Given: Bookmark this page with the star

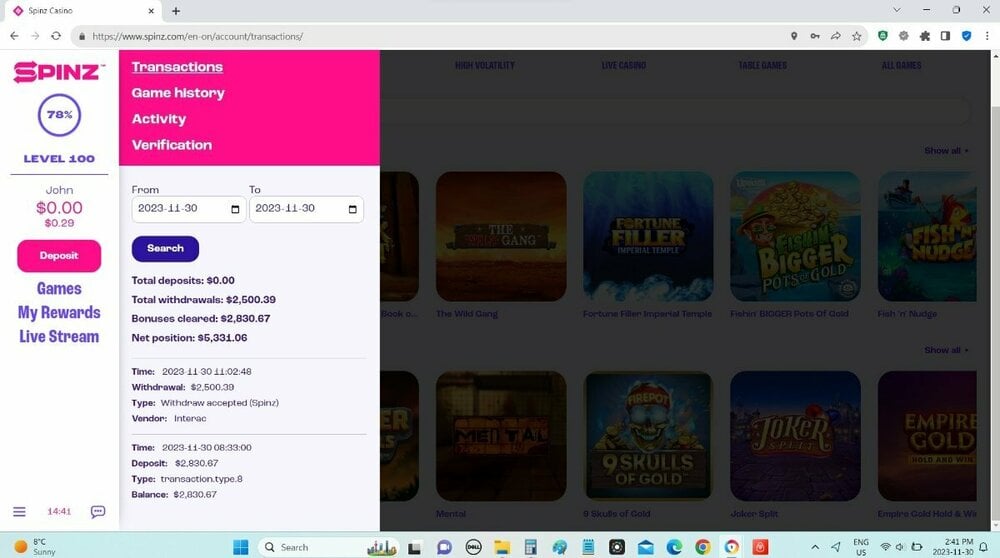Looking at the screenshot, I should point(857,36).
